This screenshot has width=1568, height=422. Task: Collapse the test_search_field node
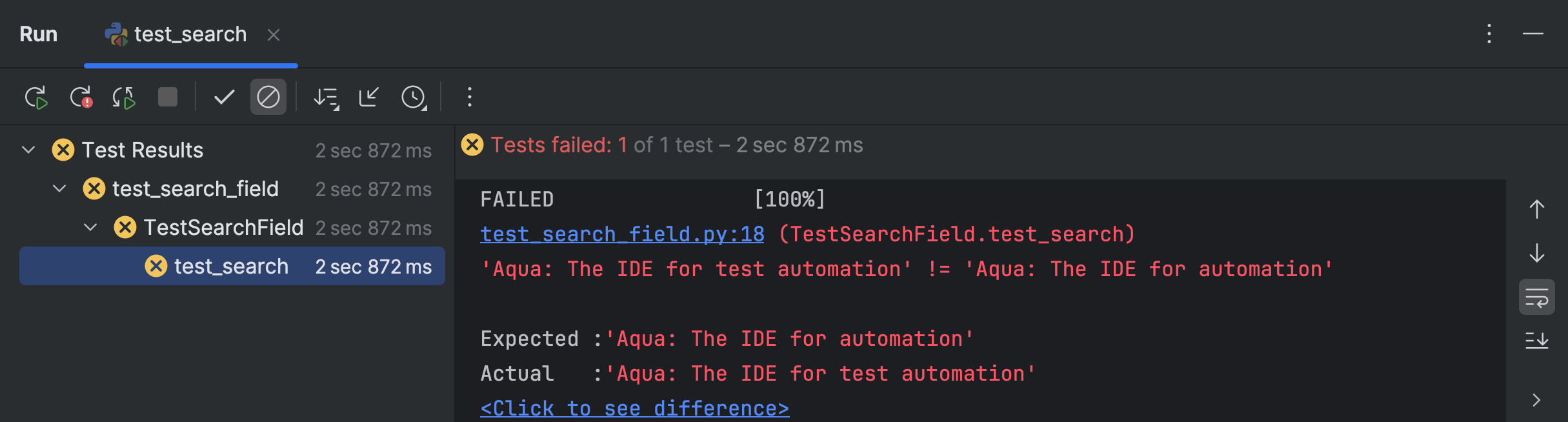[58, 188]
